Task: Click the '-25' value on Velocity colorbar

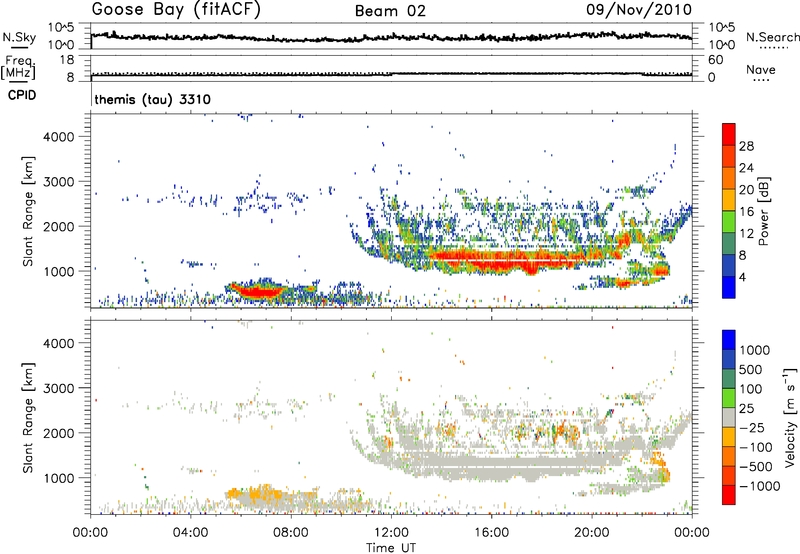Action: click(x=752, y=428)
